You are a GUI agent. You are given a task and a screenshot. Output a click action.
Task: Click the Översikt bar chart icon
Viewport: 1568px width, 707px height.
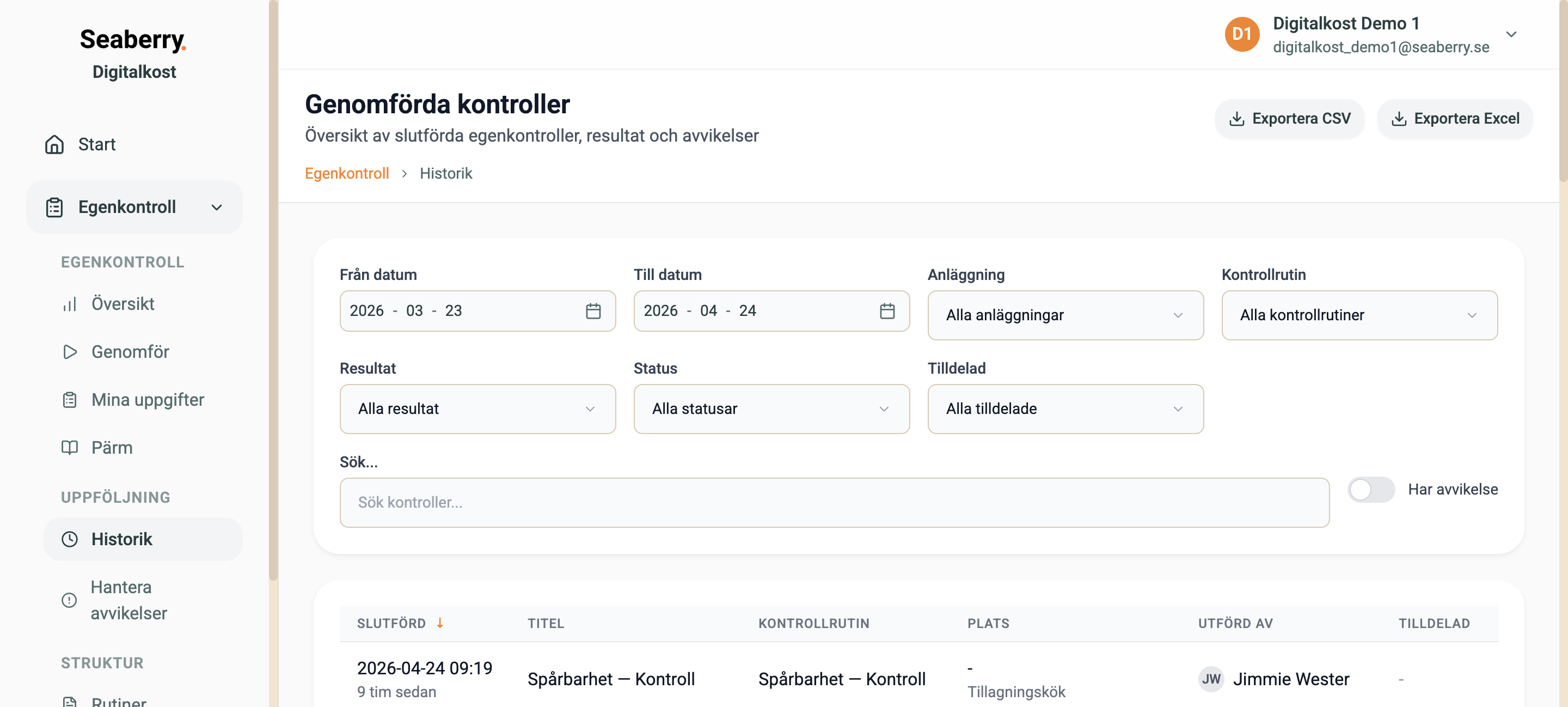(69, 304)
